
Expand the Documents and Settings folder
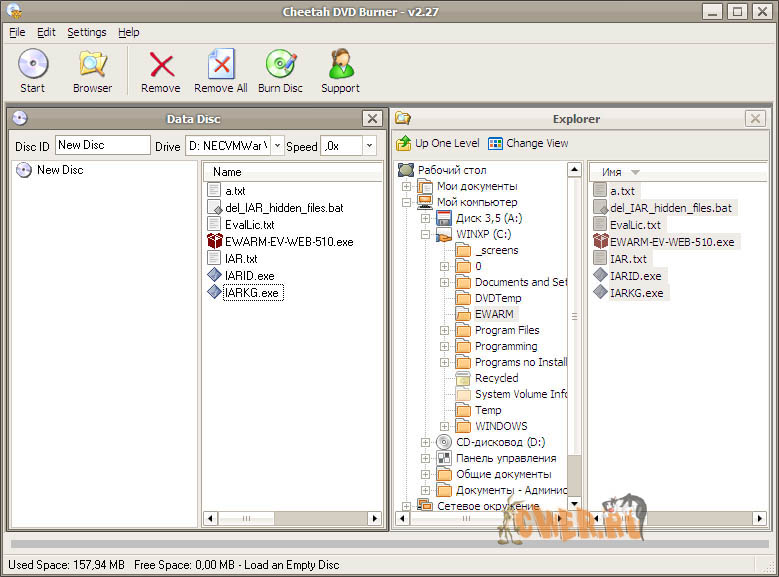(445, 282)
